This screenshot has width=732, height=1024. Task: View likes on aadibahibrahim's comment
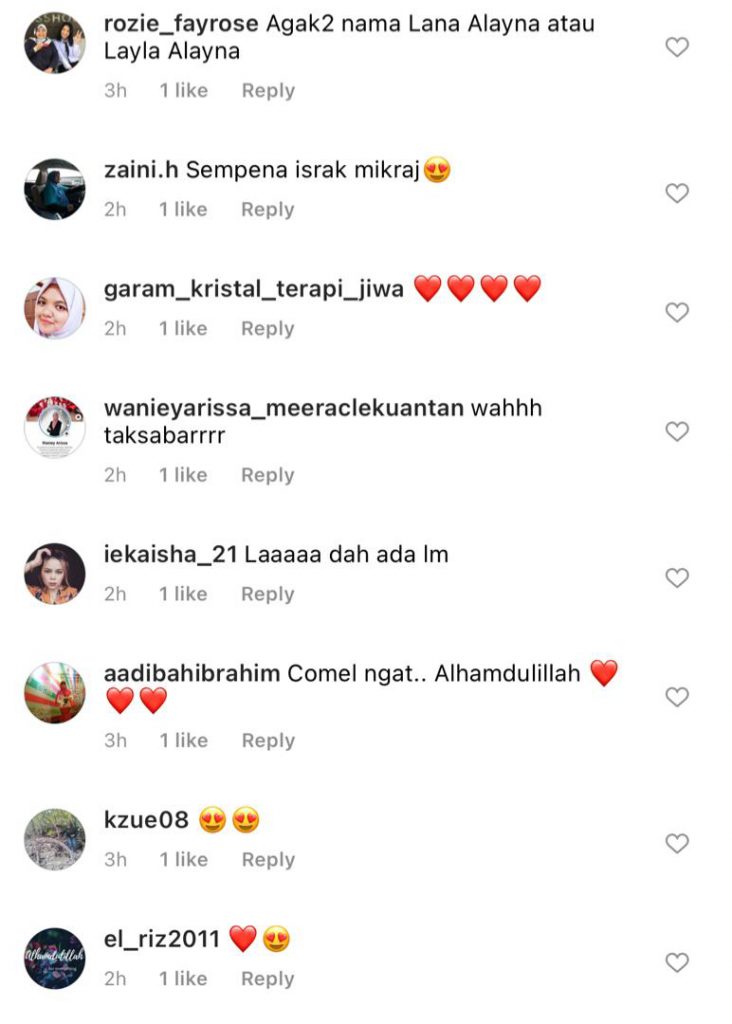click(184, 741)
